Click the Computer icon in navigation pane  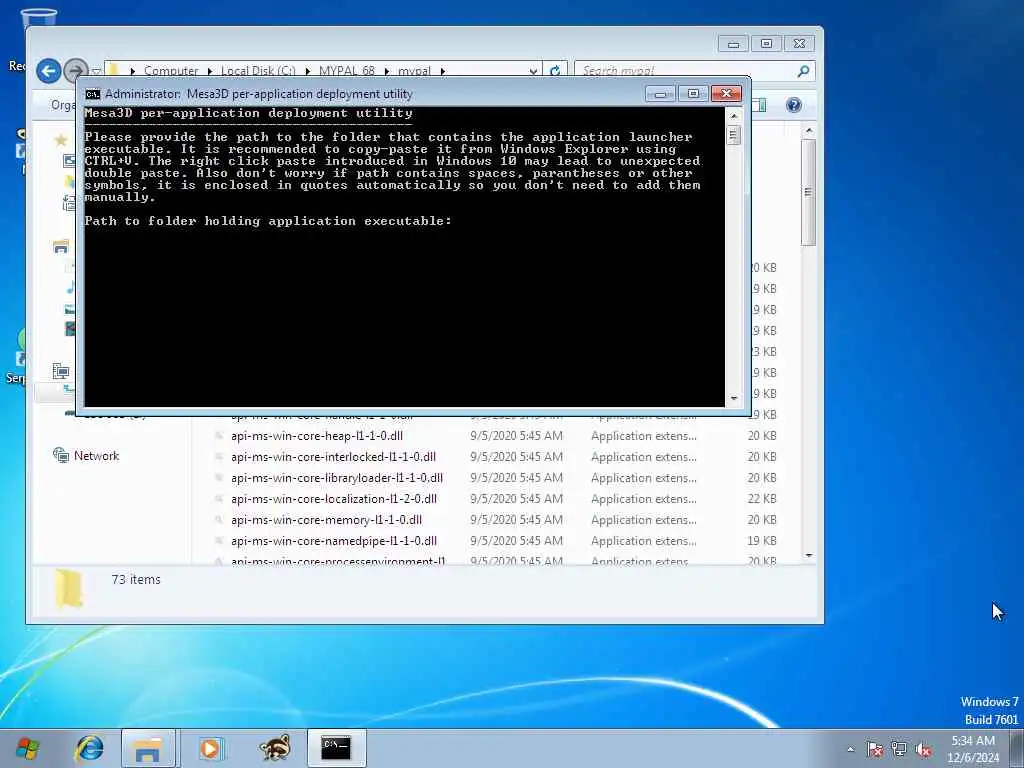coord(61,372)
